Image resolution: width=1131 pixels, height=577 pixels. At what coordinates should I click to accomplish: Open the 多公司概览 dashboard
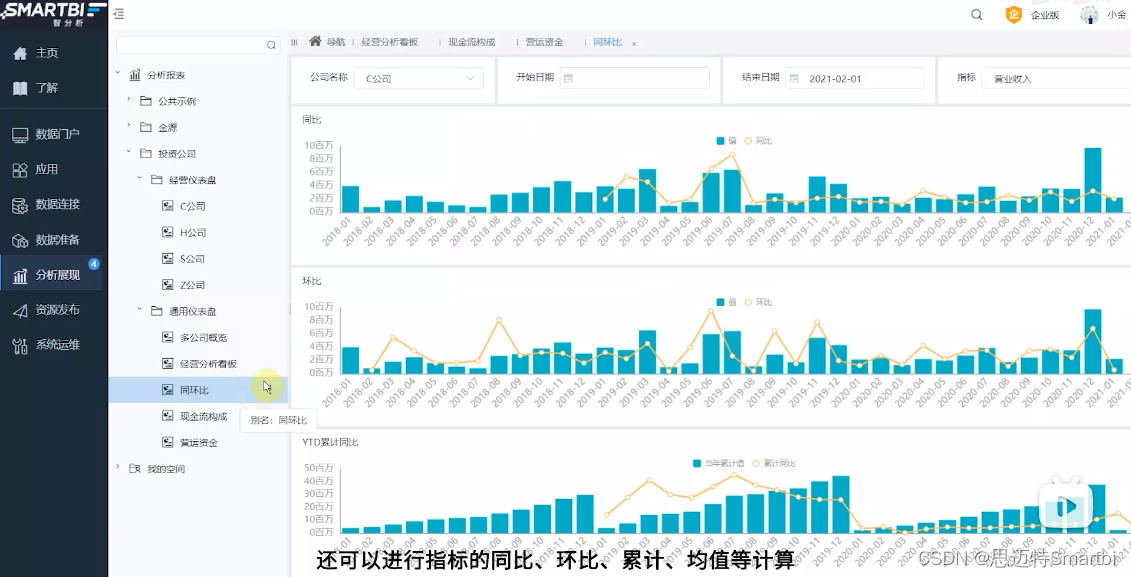tap(203, 338)
